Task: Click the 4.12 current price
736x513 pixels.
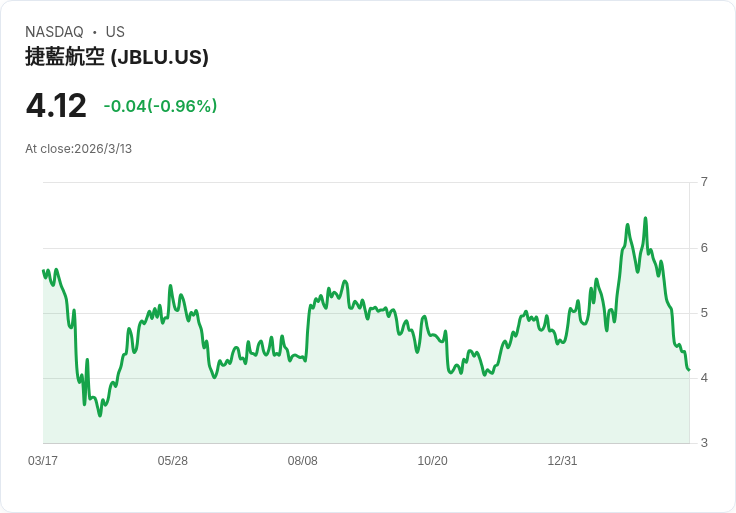Action: click(56, 106)
